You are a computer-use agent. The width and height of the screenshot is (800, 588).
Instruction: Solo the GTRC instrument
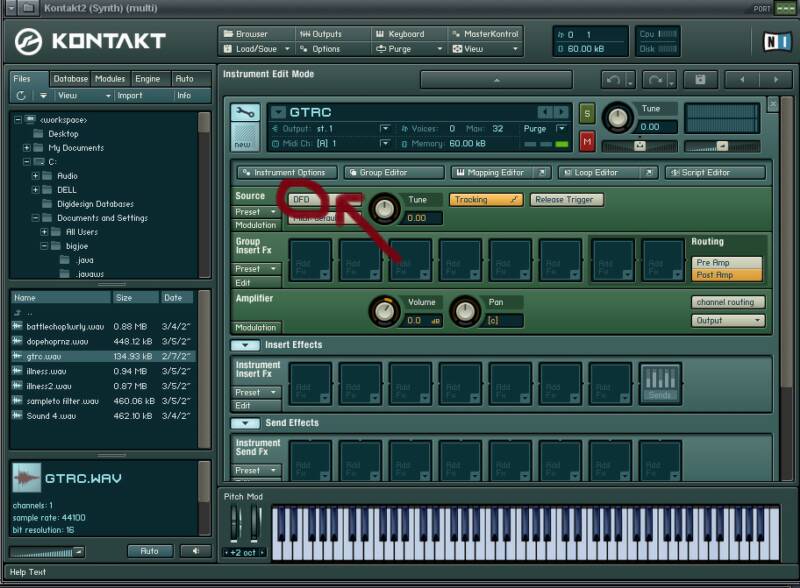587,114
